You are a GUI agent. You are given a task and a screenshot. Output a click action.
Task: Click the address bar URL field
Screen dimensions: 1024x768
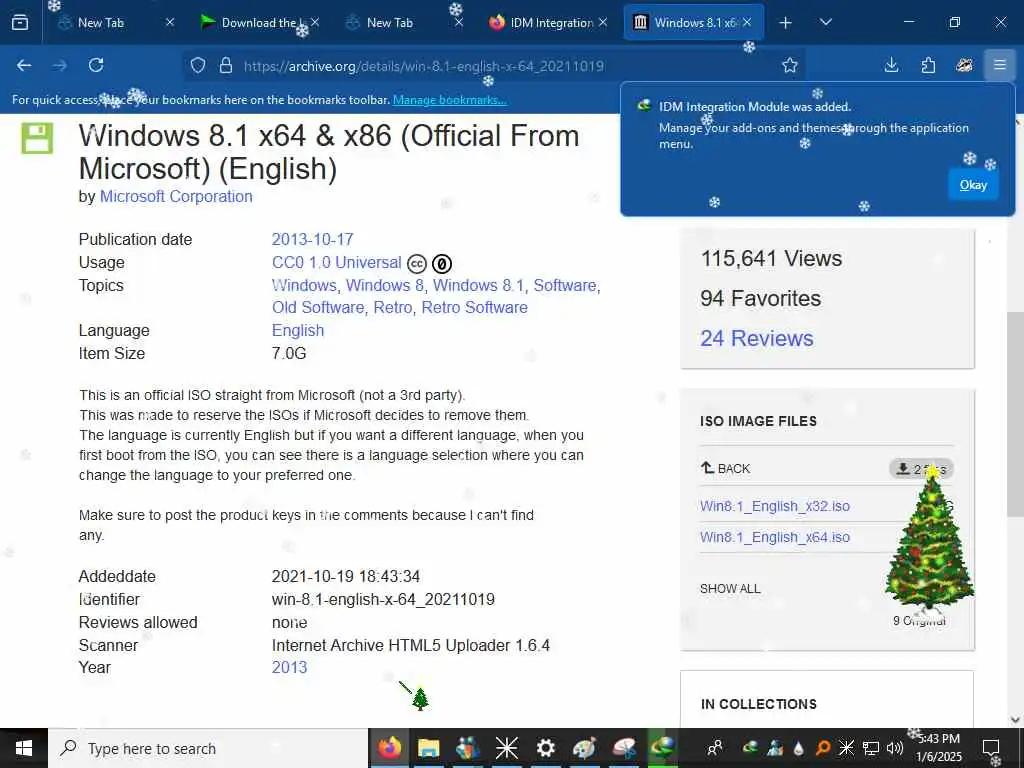point(496,66)
